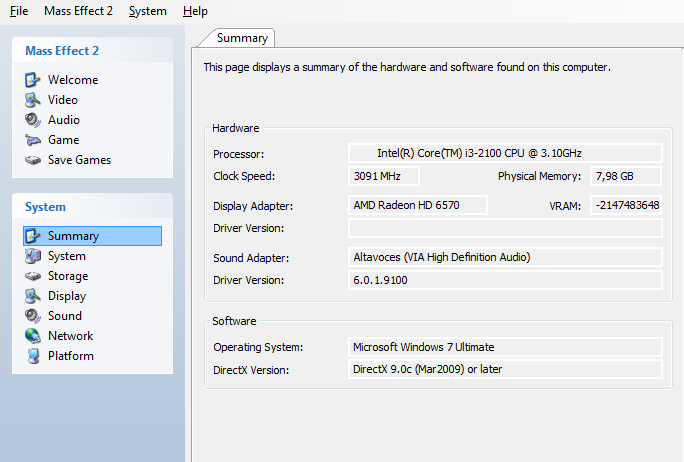This screenshot has height=462, width=684.
Task: Select the Audio speaker icon
Action: click(x=32, y=120)
